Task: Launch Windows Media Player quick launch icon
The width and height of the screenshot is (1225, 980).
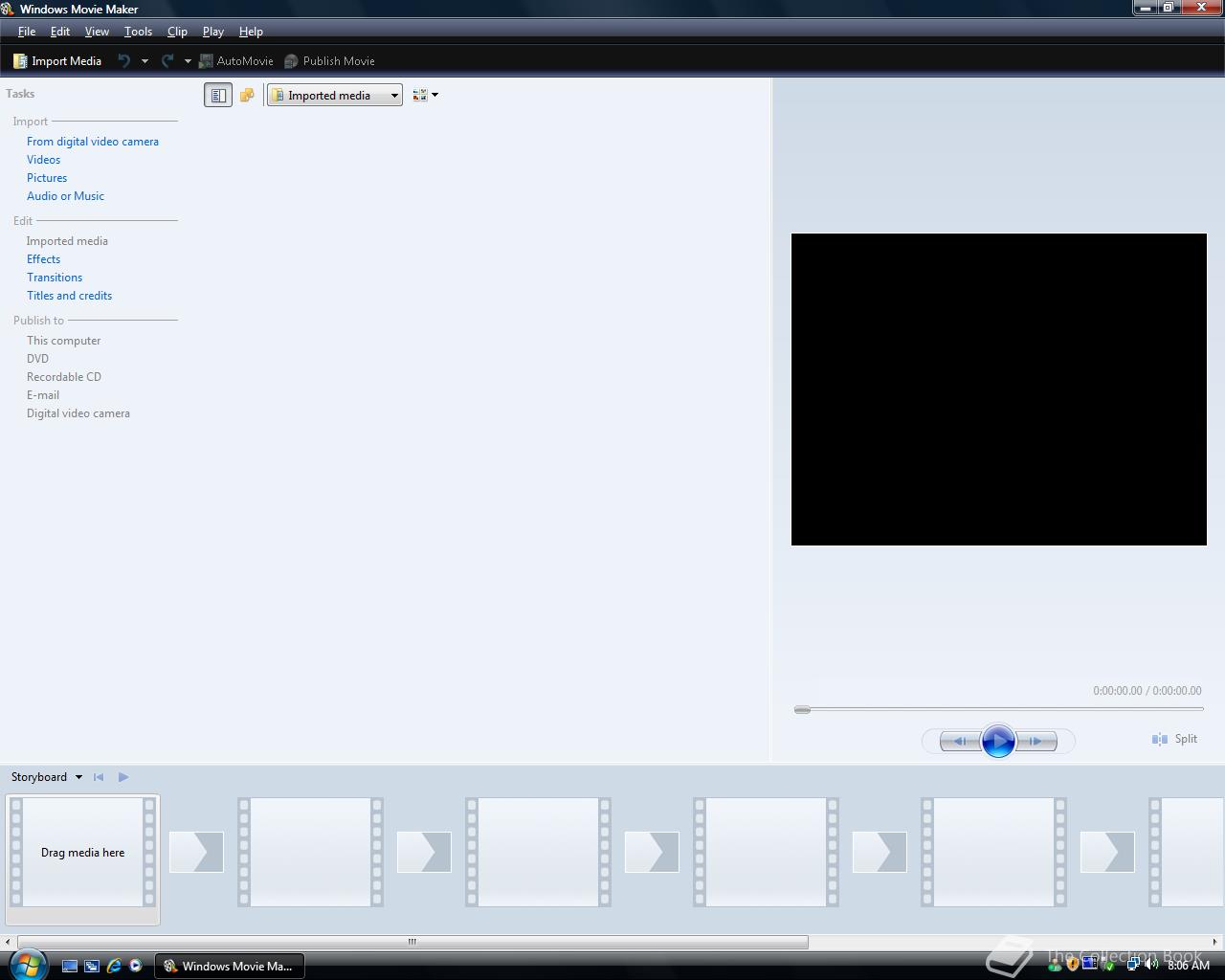Action: (135, 966)
